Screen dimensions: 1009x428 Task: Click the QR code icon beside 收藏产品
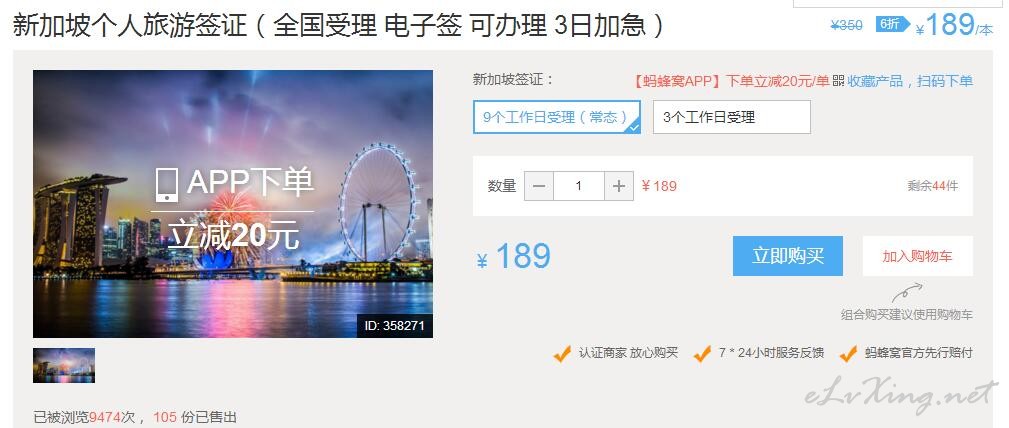838,81
